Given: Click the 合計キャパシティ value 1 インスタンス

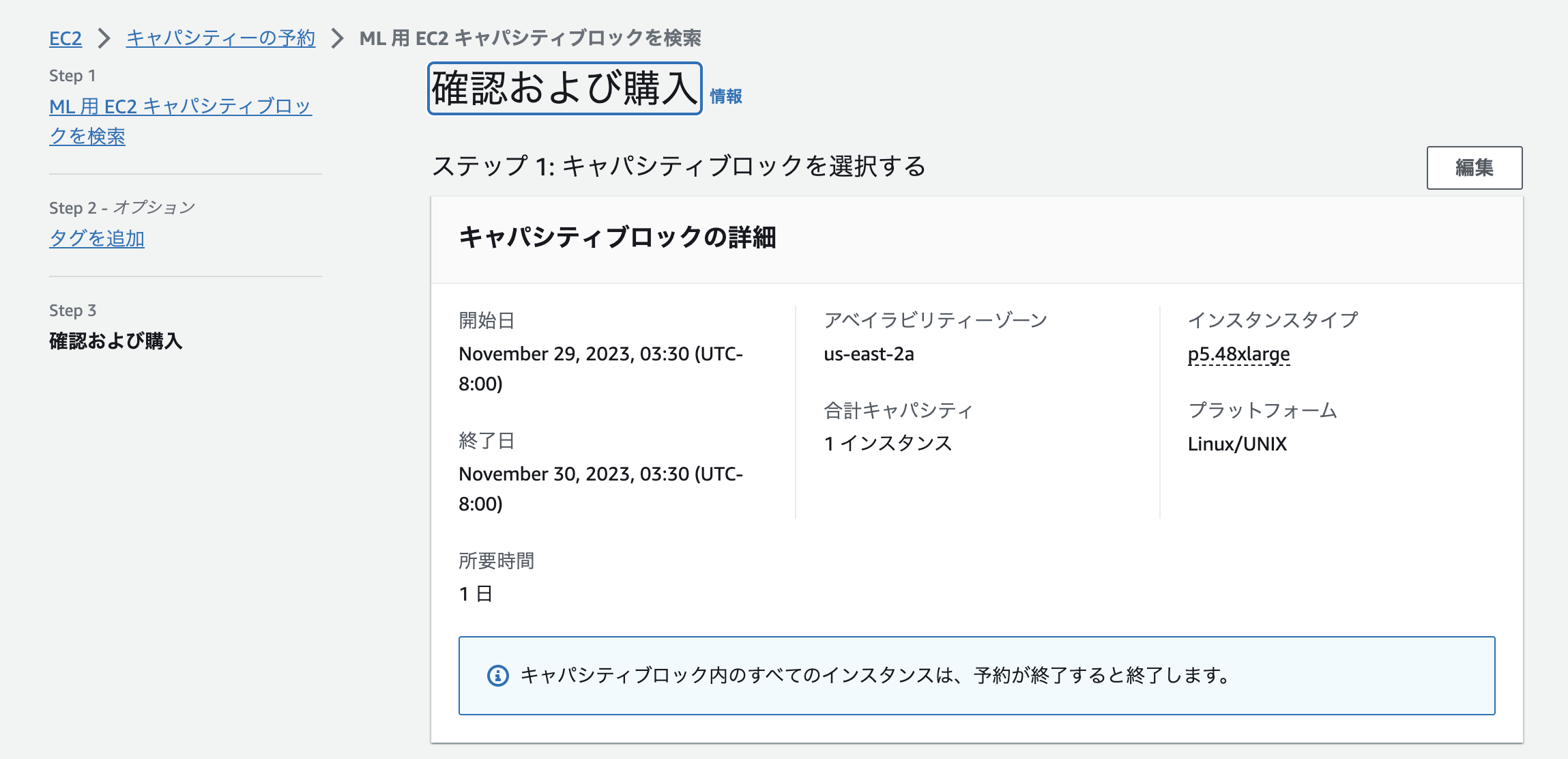Looking at the screenshot, I should click(888, 444).
